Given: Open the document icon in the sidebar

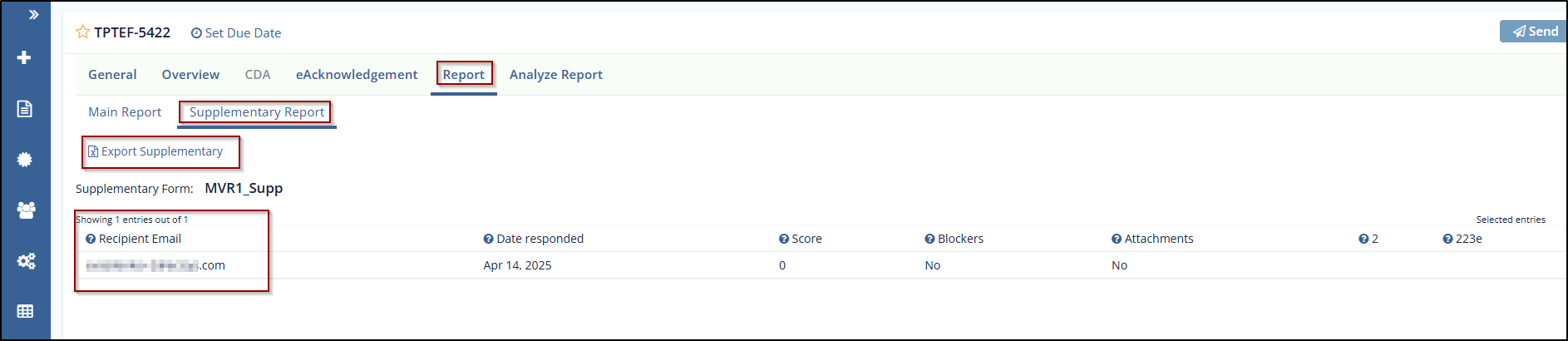Looking at the screenshot, I should click(25, 109).
